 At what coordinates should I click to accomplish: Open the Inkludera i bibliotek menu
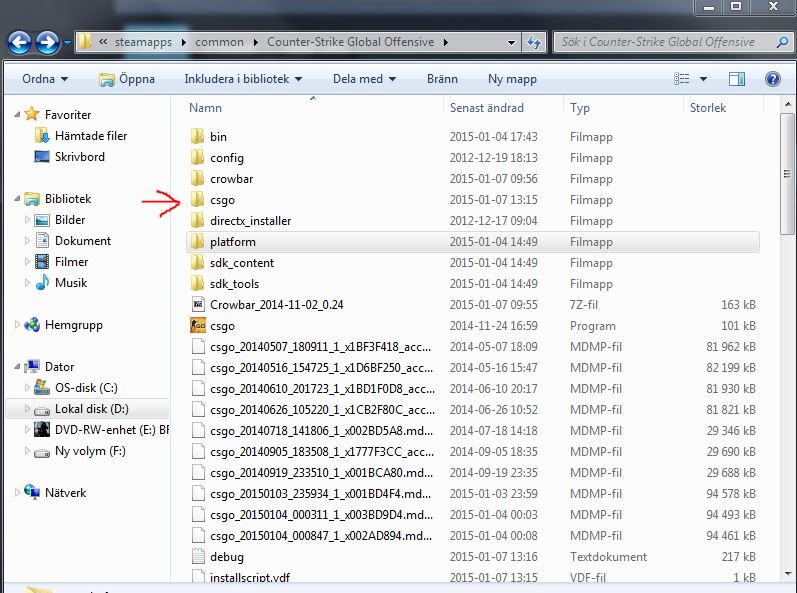pos(243,79)
